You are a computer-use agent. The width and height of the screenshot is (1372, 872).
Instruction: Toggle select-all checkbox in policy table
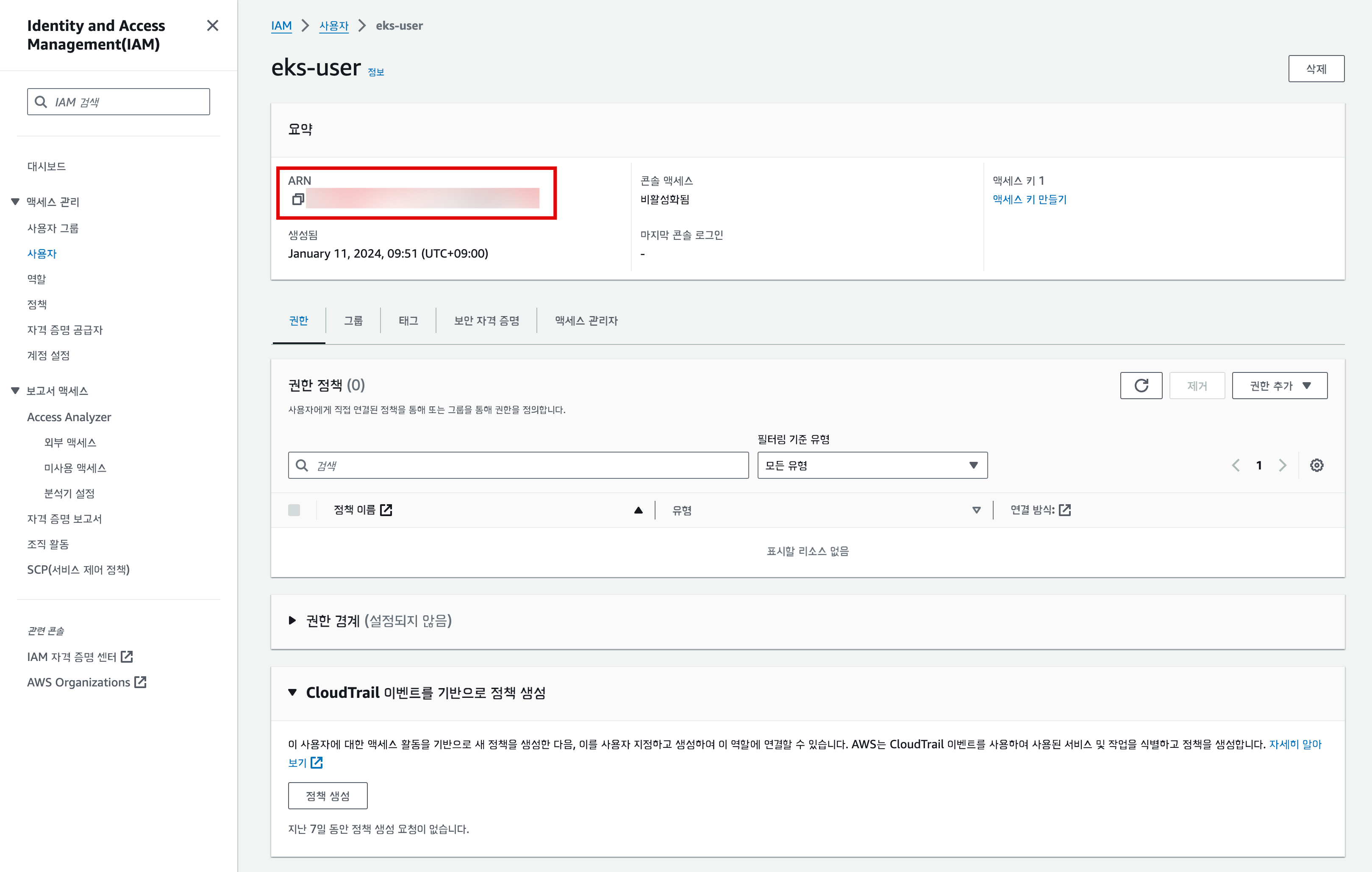click(x=294, y=510)
